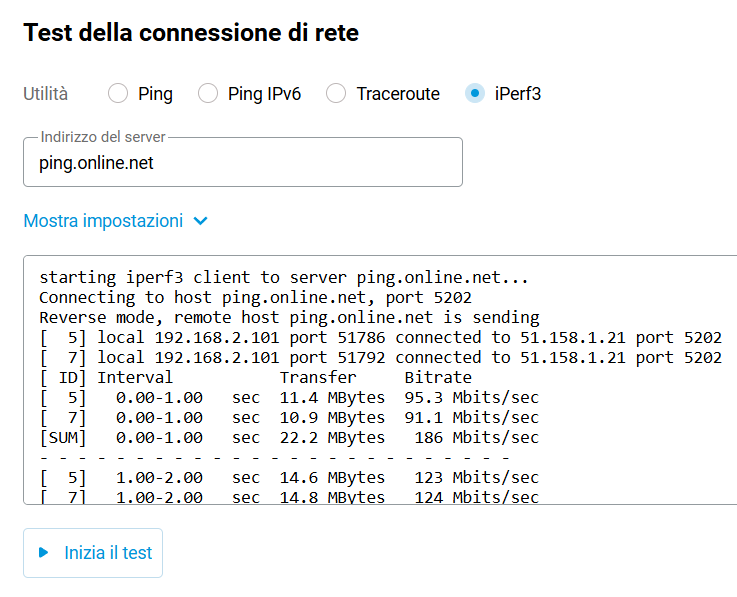
Task: Click the 'Interval Transfer Bitrate' header row
Action: pyautogui.click(x=256, y=377)
